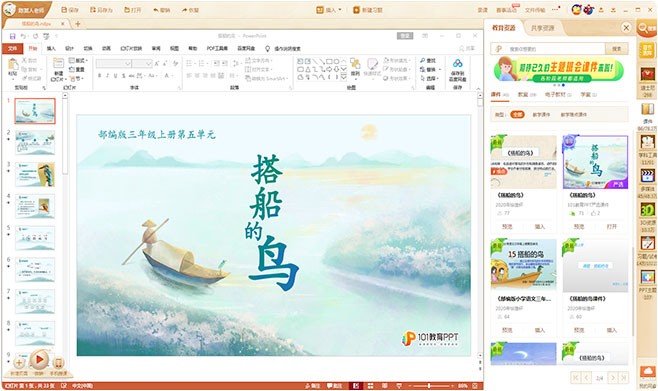Toggle Italic formatting
The width and height of the screenshot is (658, 391).
point(107,76)
